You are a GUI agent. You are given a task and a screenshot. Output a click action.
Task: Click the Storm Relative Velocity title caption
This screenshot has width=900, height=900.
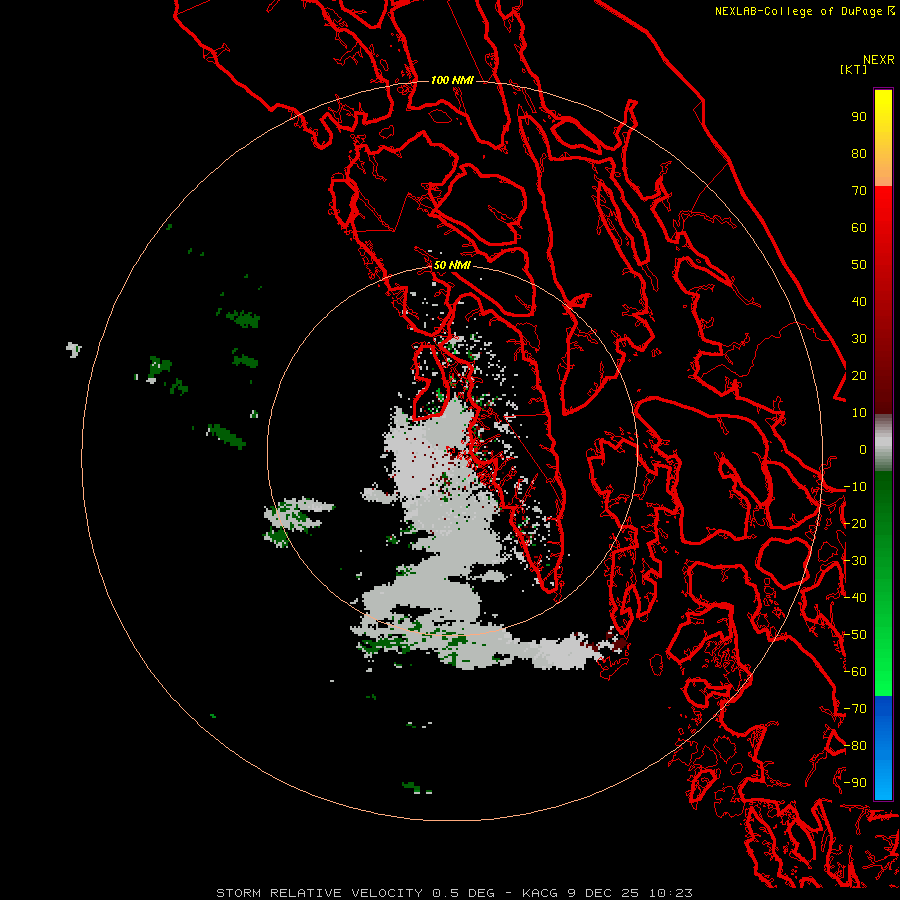coord(322,893)
